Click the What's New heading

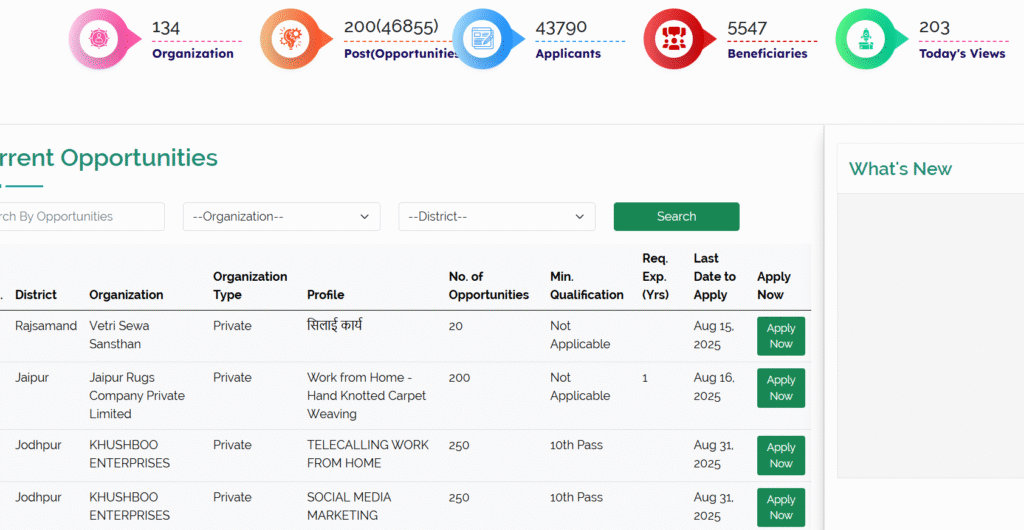pos(901,169)
